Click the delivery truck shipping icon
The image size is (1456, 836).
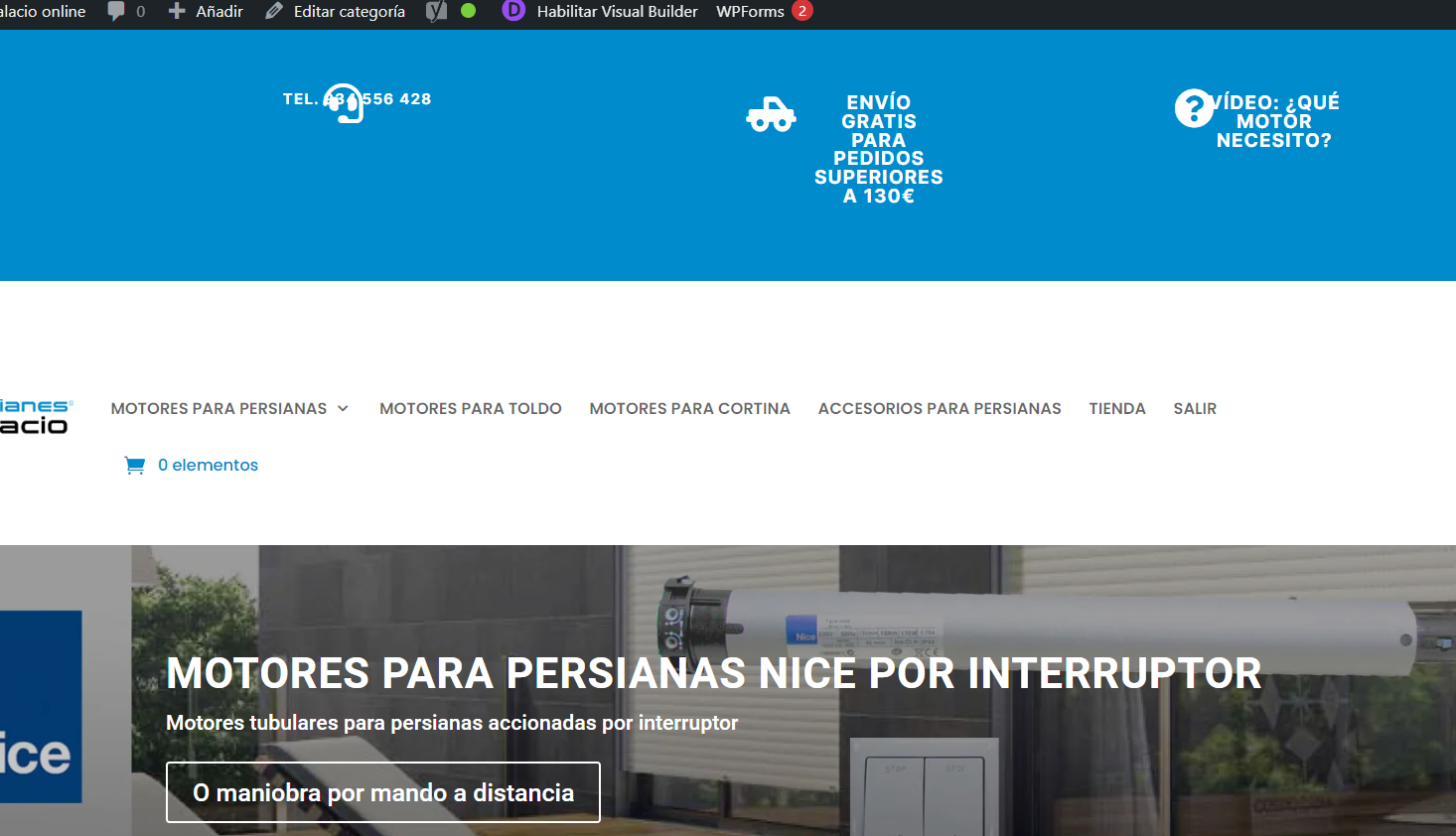pos(772,114)
